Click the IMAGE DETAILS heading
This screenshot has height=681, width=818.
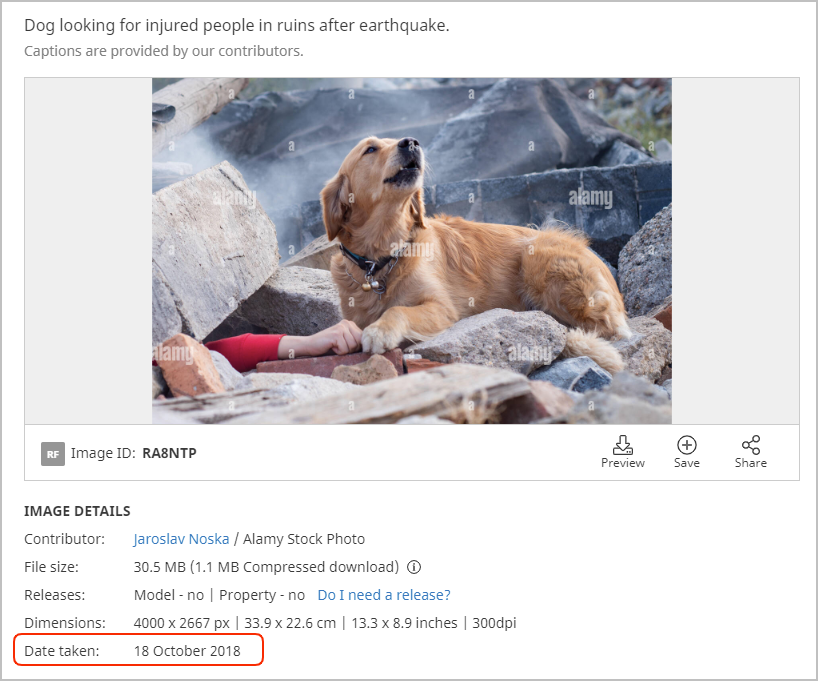[77, 511]
